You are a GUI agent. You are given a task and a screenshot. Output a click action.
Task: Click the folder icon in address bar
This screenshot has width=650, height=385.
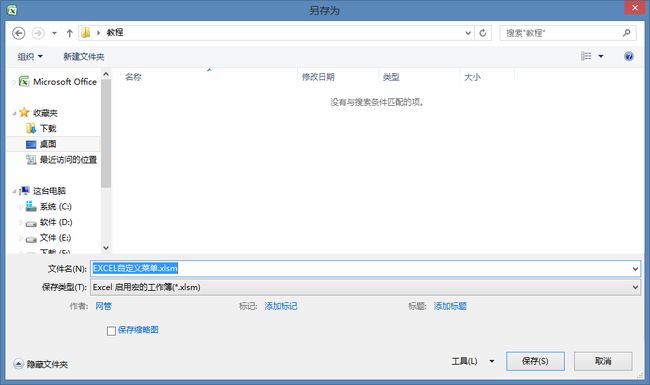point(86,33)
